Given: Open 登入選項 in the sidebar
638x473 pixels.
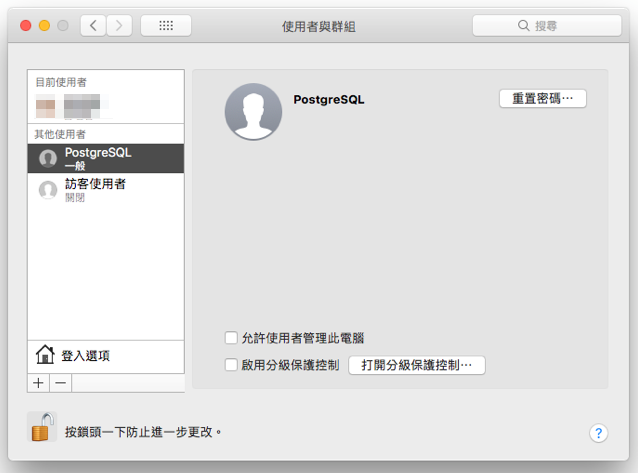Looking at the screenshot, I should pyautogui.click(x=106, y=357).
